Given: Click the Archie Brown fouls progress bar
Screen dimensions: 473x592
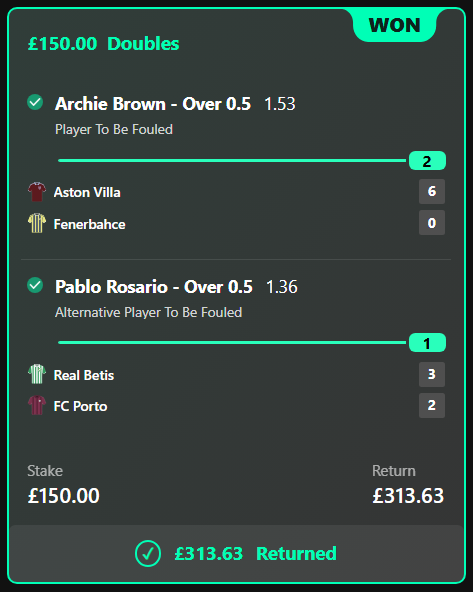Looking at the screenshot, I should click(232, 161).
